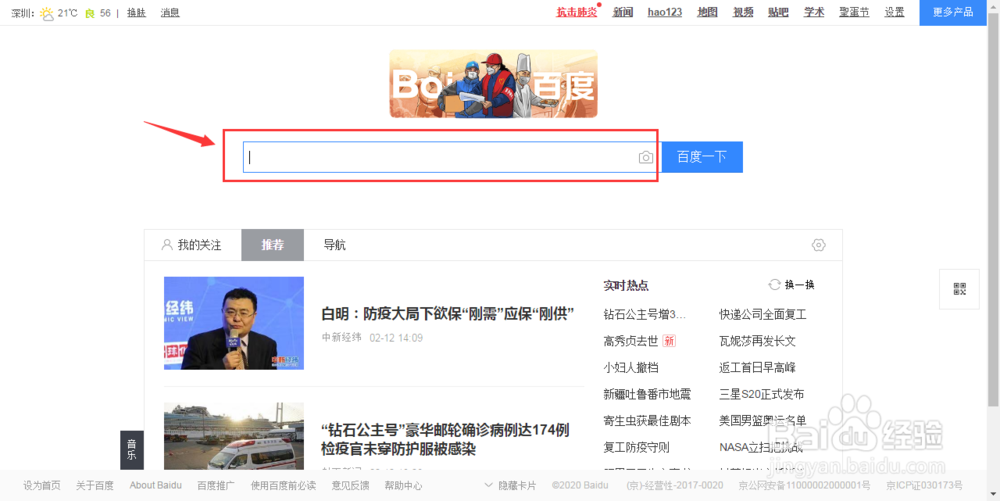Open headline 白明：防疫大局下欲保“刚需”应保“刚供”
The height and width of the screenshot is (501, 1000).
coord(448,314)
